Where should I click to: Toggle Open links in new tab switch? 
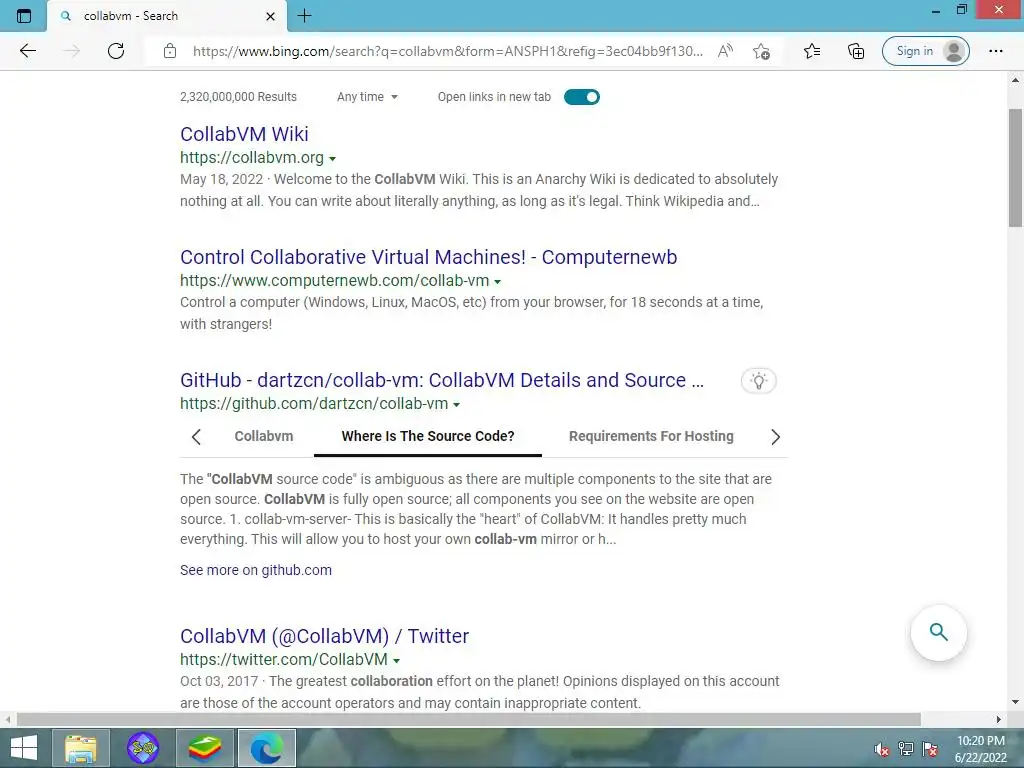pyautogui.click(x=582, y=97)
